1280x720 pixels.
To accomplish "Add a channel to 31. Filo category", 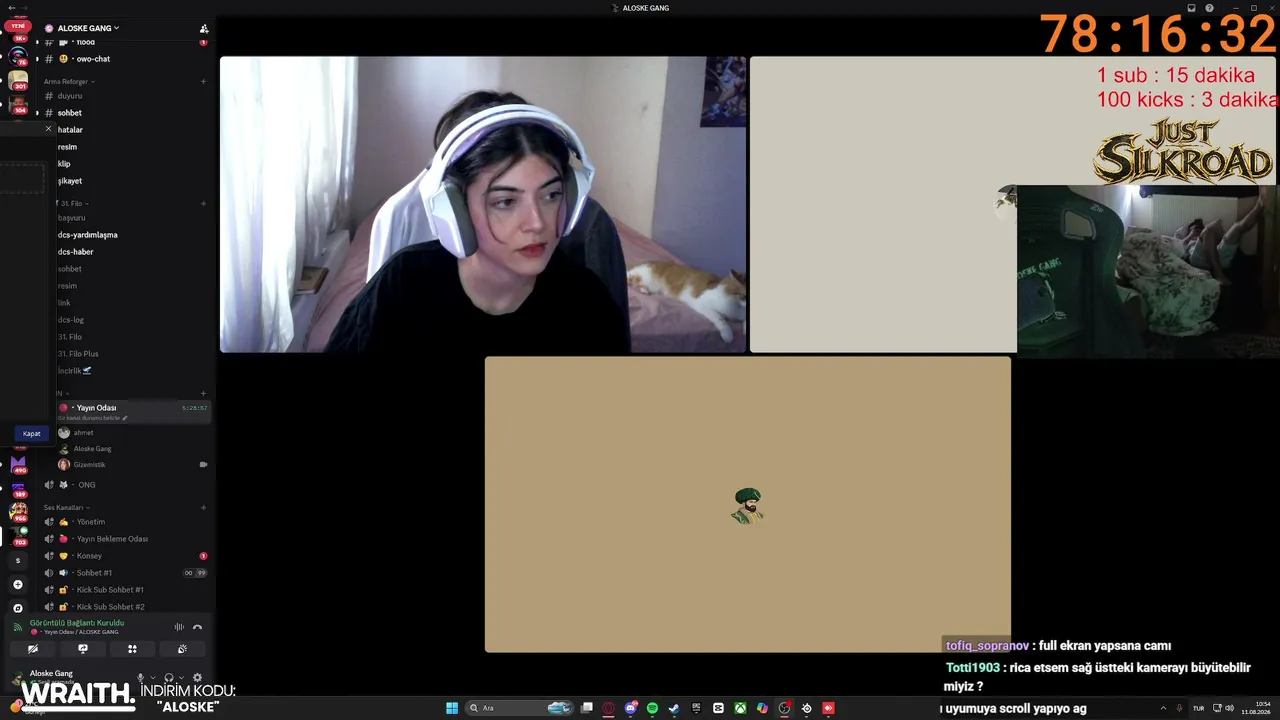I will point(203,203).
